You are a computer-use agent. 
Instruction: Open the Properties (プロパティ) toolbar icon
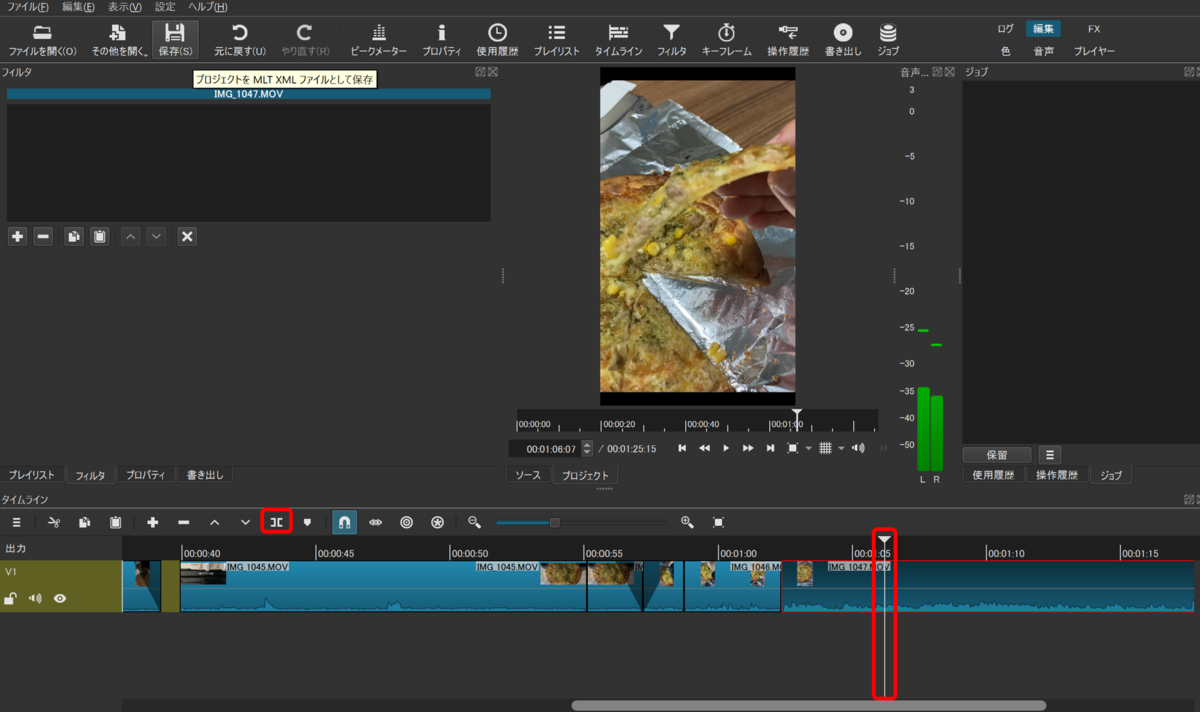pos(441,40)
